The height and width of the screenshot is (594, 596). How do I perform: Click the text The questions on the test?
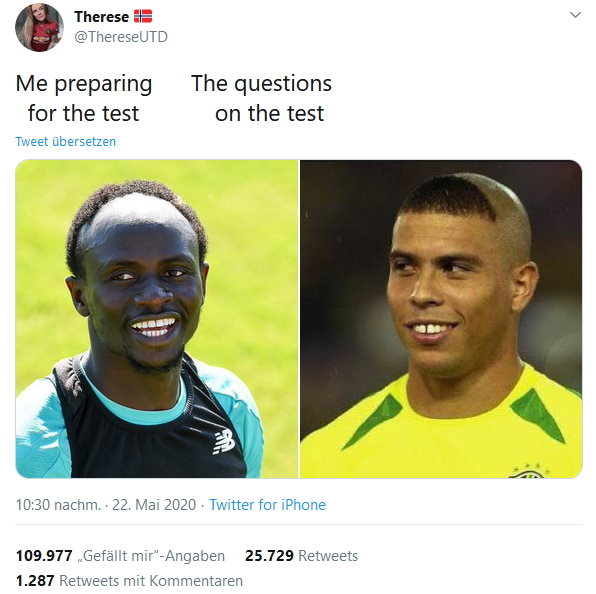pyautogui.click(x=262, y=98)
